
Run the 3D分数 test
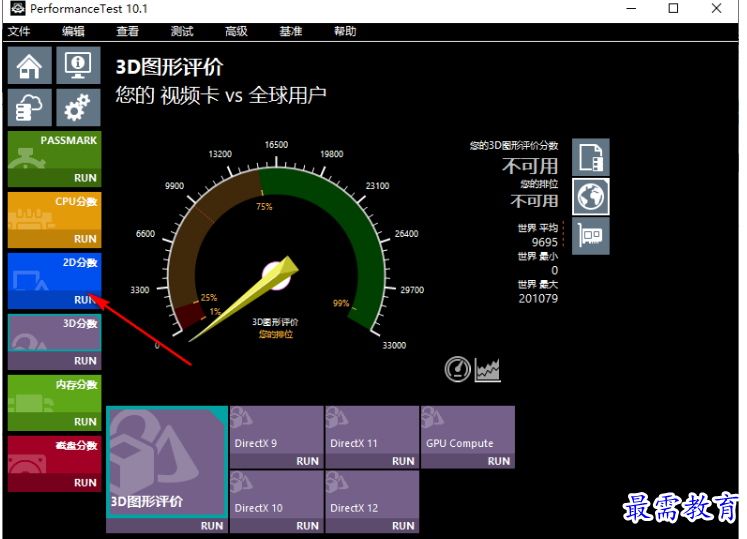pyautogui.click(x=85, y=361)
